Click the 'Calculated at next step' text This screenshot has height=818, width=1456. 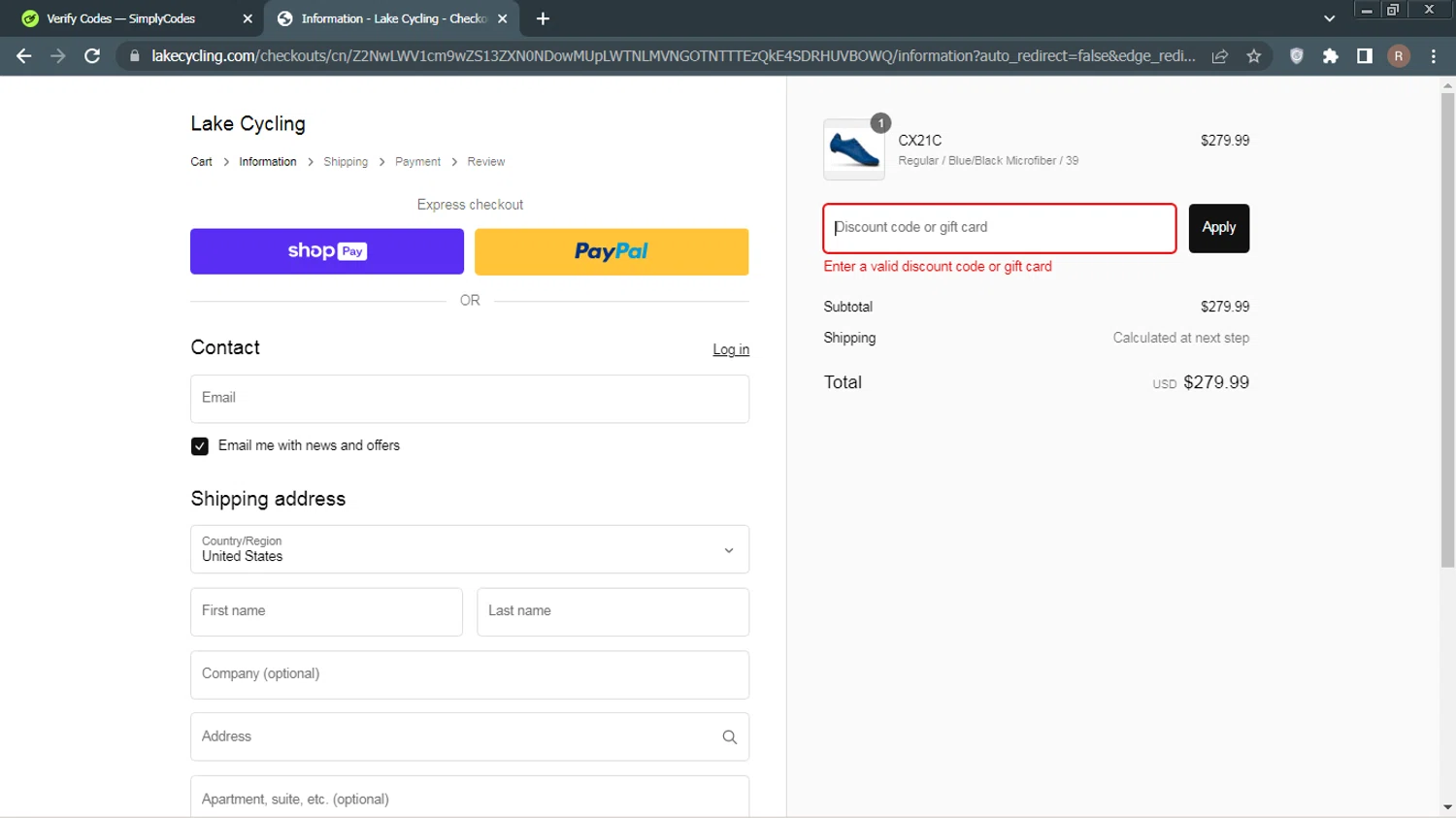tap(1181, 338)
